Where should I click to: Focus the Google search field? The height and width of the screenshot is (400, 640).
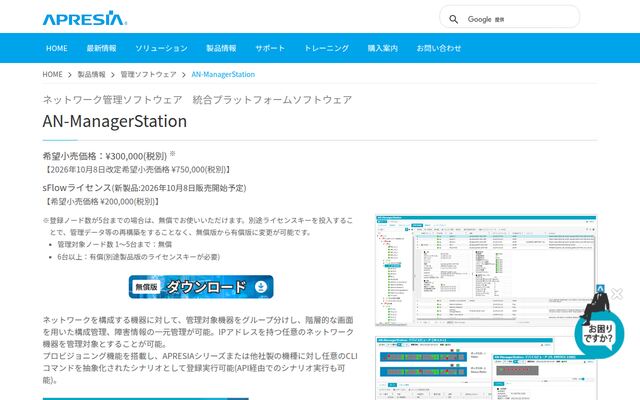pyautogui.click(x=509, y=17)
